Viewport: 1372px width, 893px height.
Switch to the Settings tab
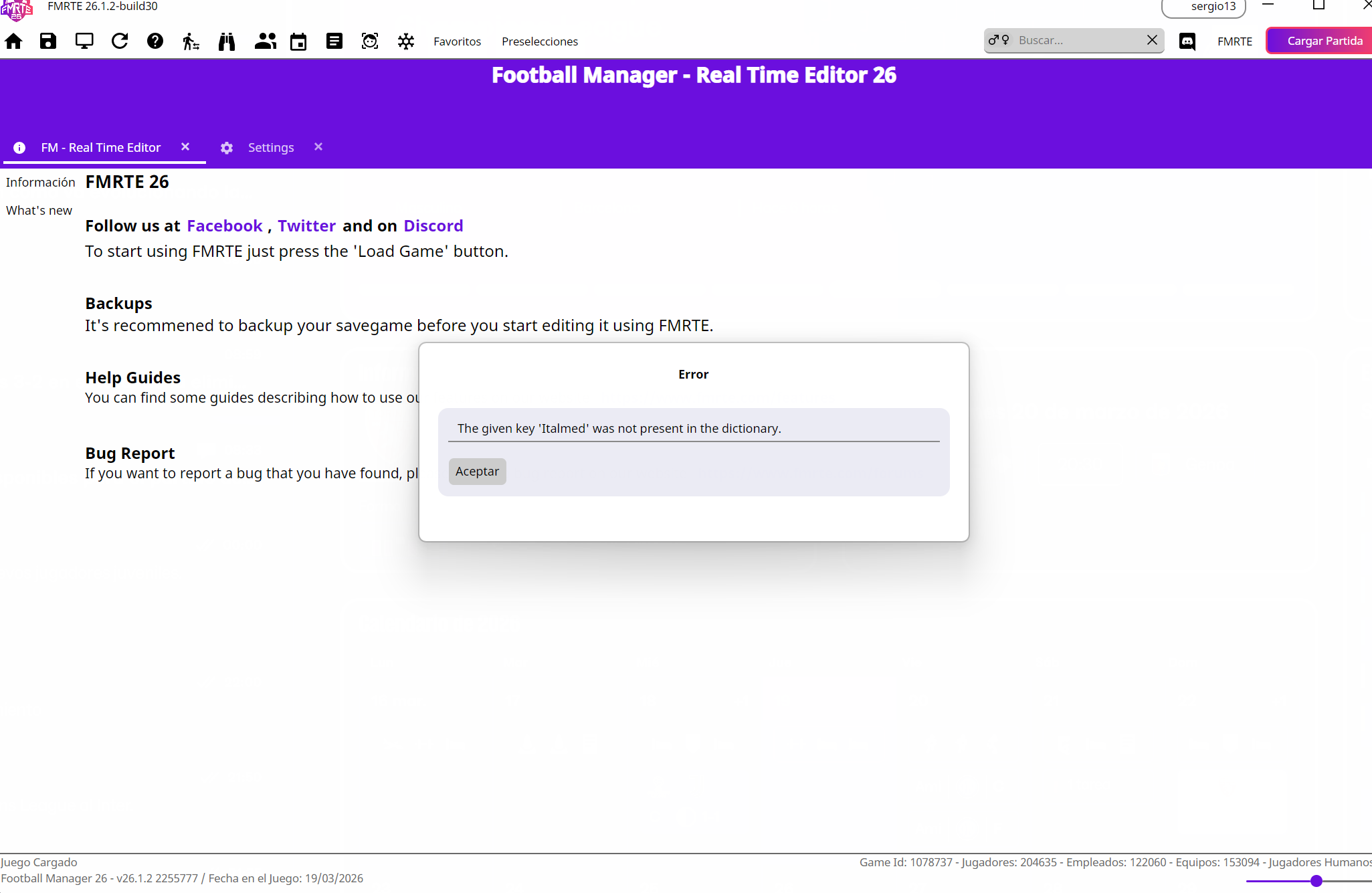(271, 148)
